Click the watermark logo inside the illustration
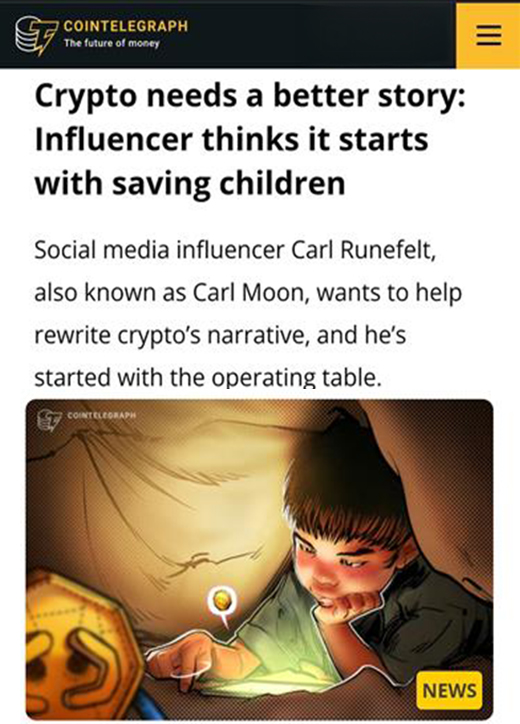Viewport: 520px width, 724px height. pos(49,419)
